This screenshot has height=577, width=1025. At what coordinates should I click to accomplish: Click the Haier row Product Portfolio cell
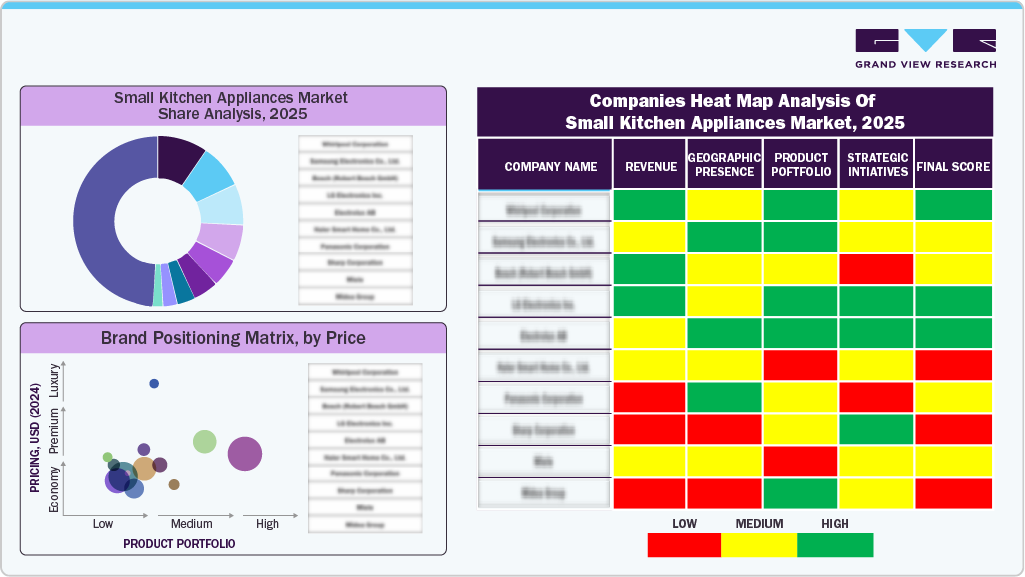tap(800, 365)
